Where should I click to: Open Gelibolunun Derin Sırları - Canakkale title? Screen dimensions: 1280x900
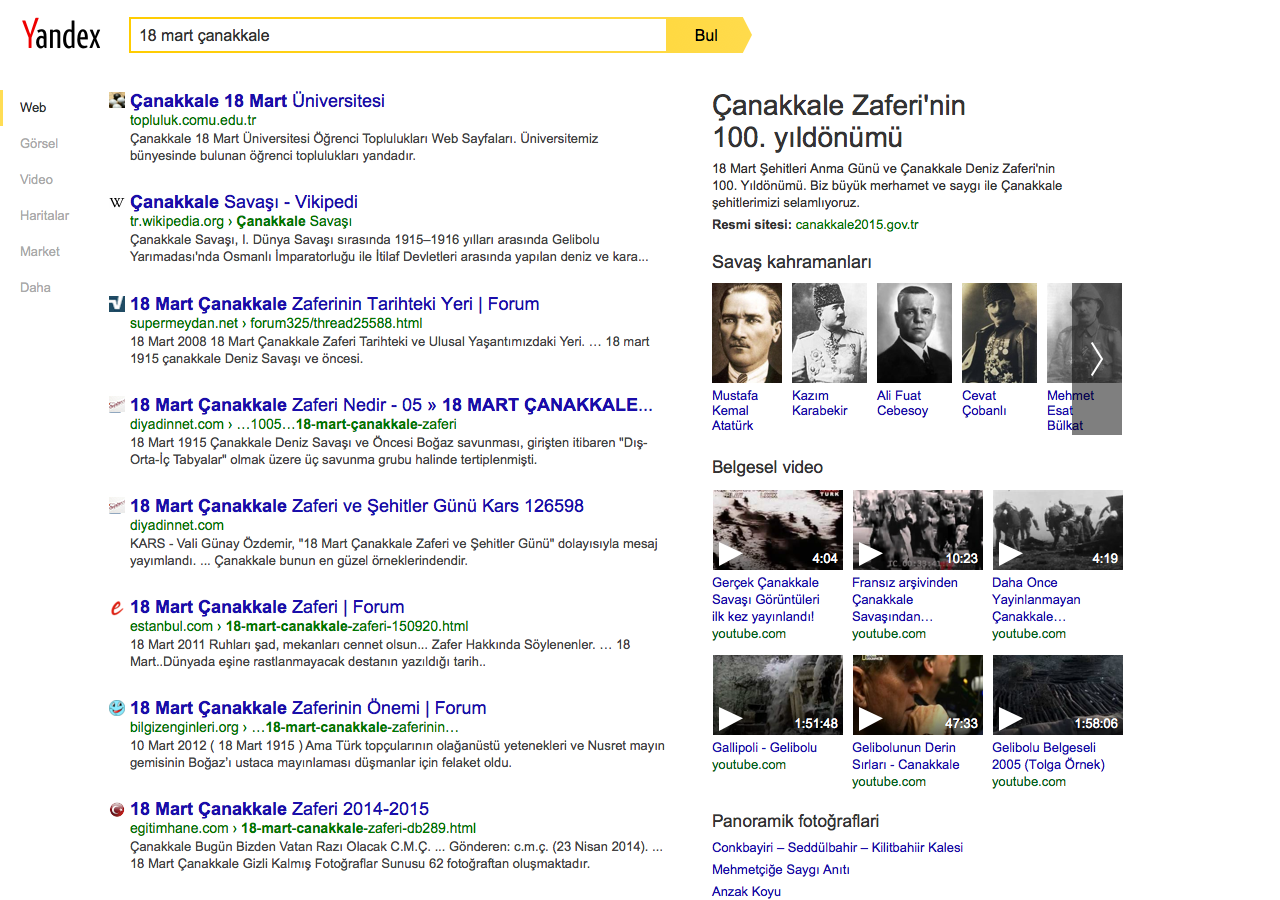click(x=906, y=756)
